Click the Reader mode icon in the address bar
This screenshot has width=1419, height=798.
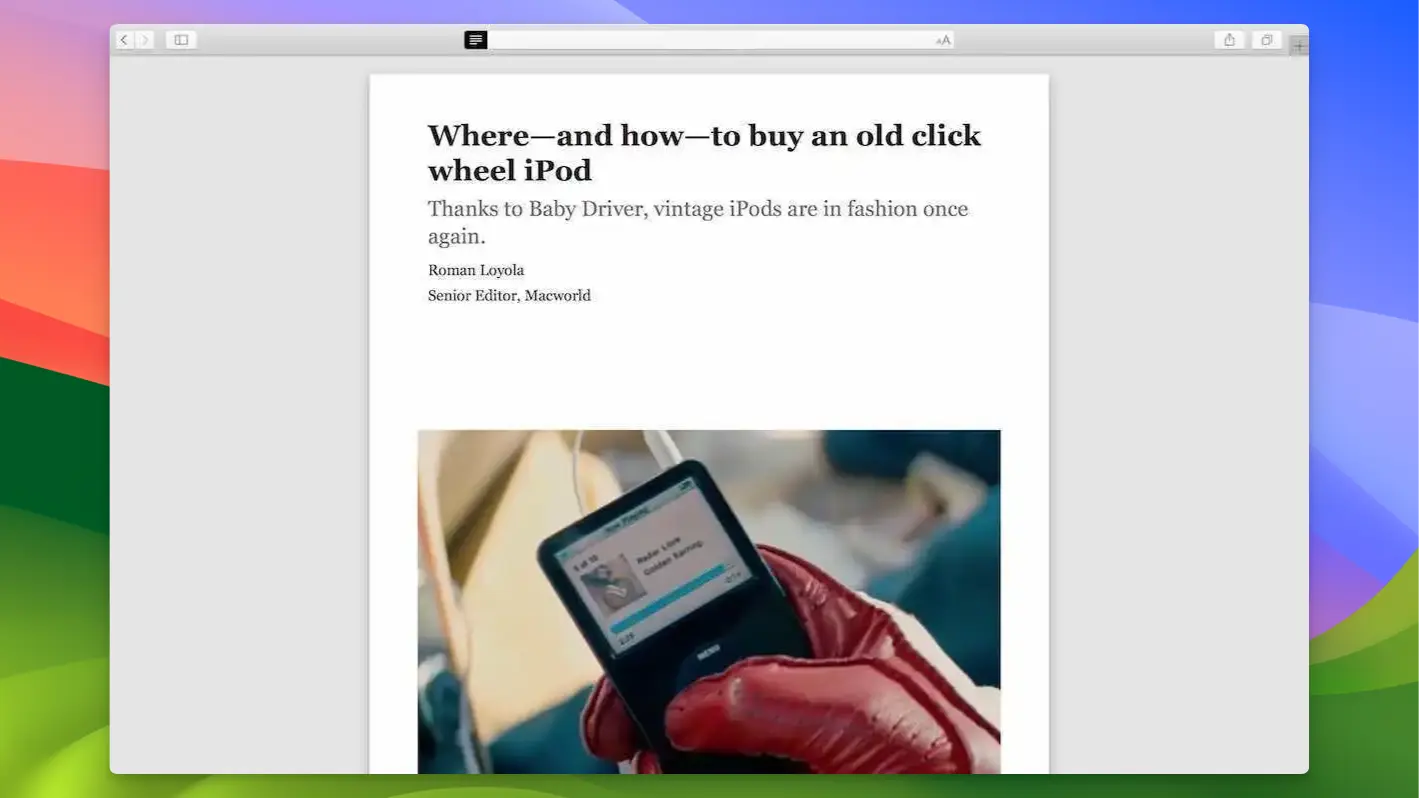tap(475, 40)
